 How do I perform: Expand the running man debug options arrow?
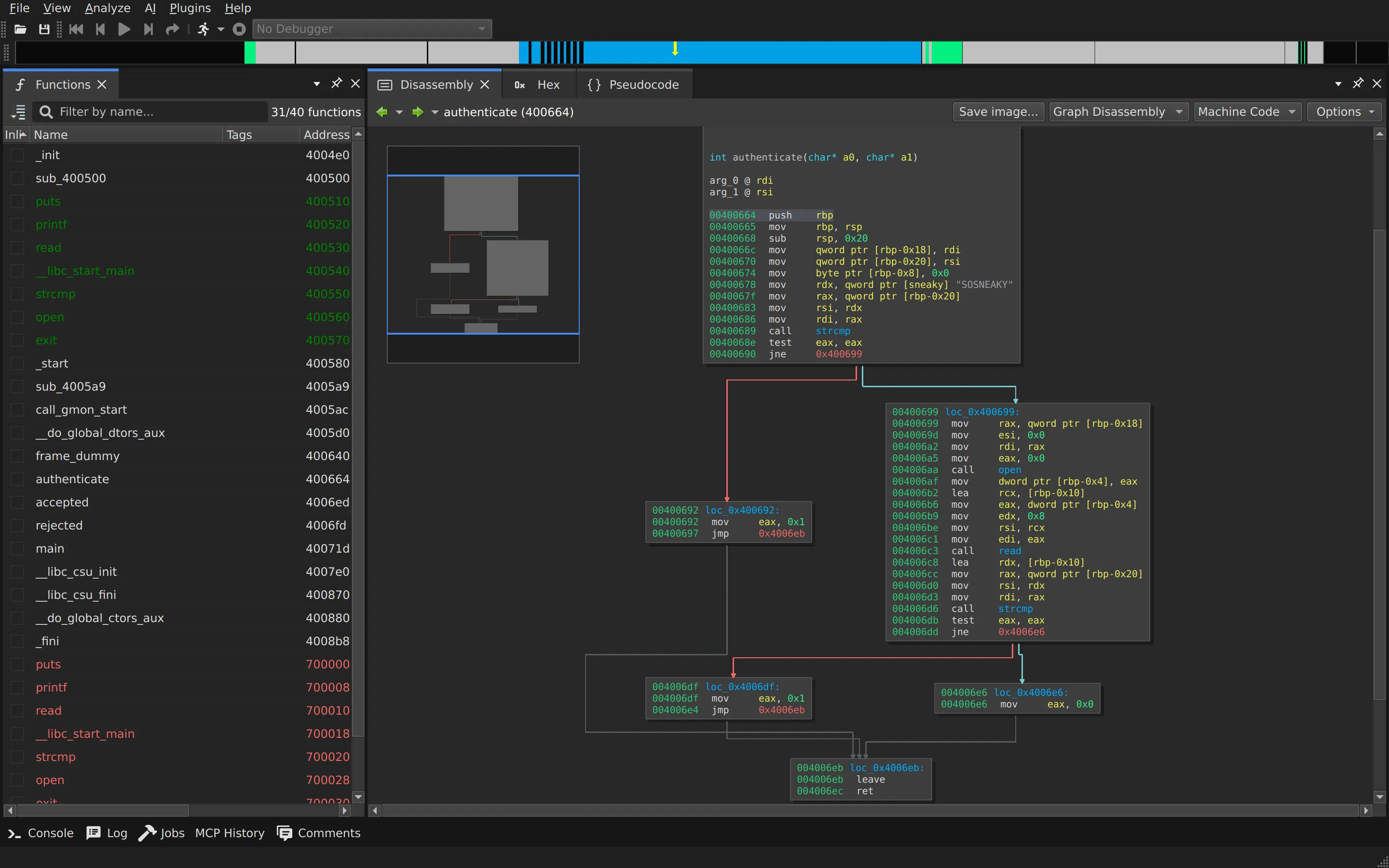pyautogui.click(x=220, y=29)
